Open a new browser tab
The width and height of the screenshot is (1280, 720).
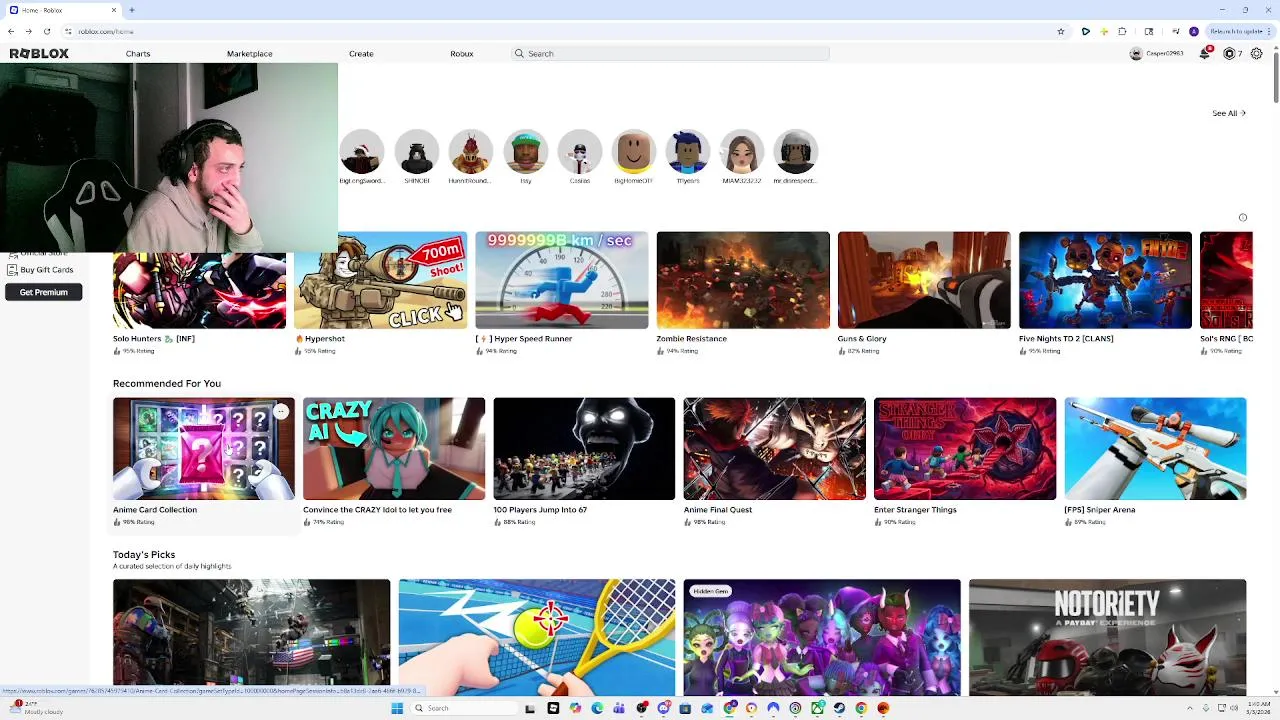click(132, 10)
